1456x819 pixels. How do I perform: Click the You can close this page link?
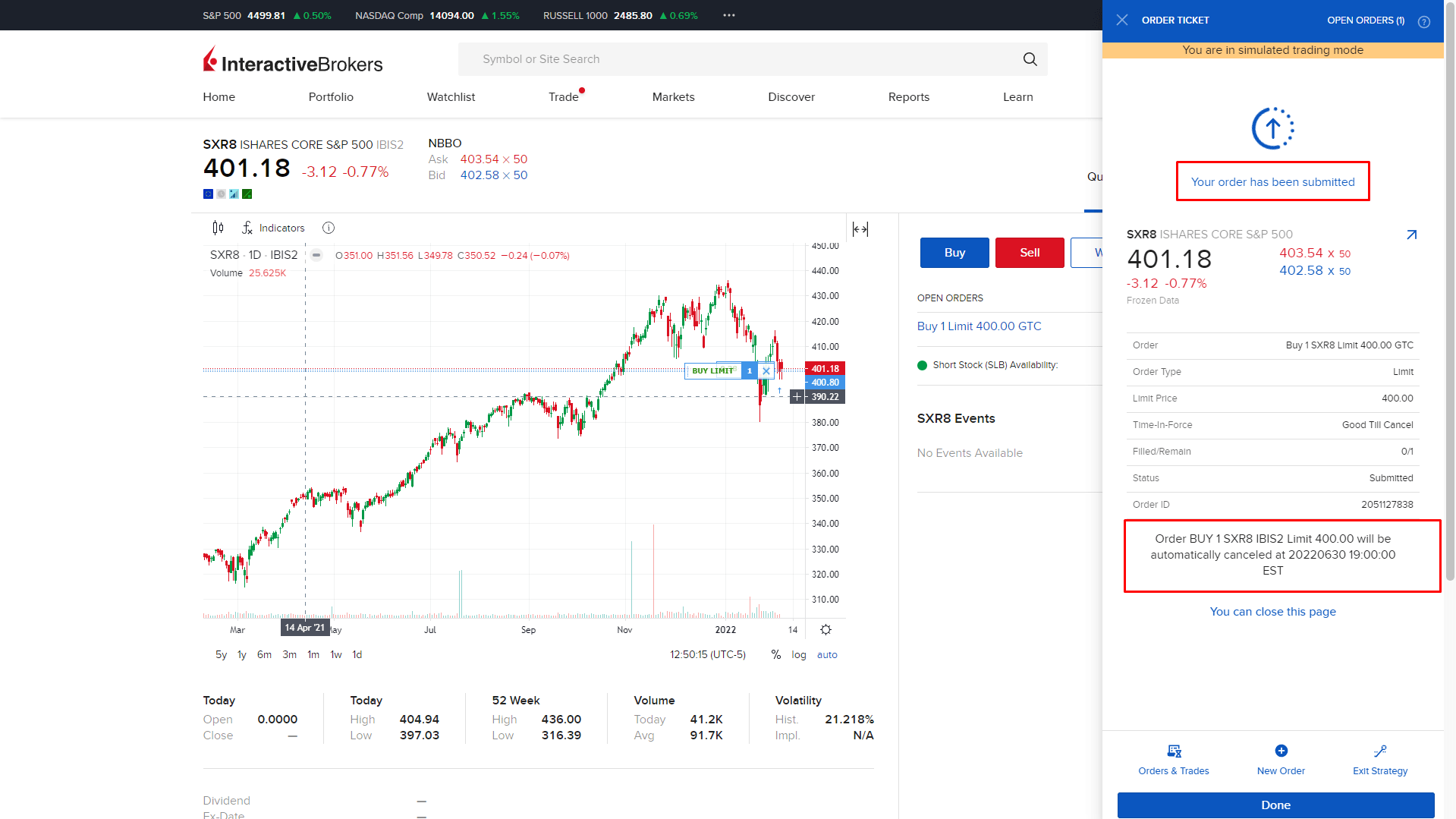[1272, 612]
